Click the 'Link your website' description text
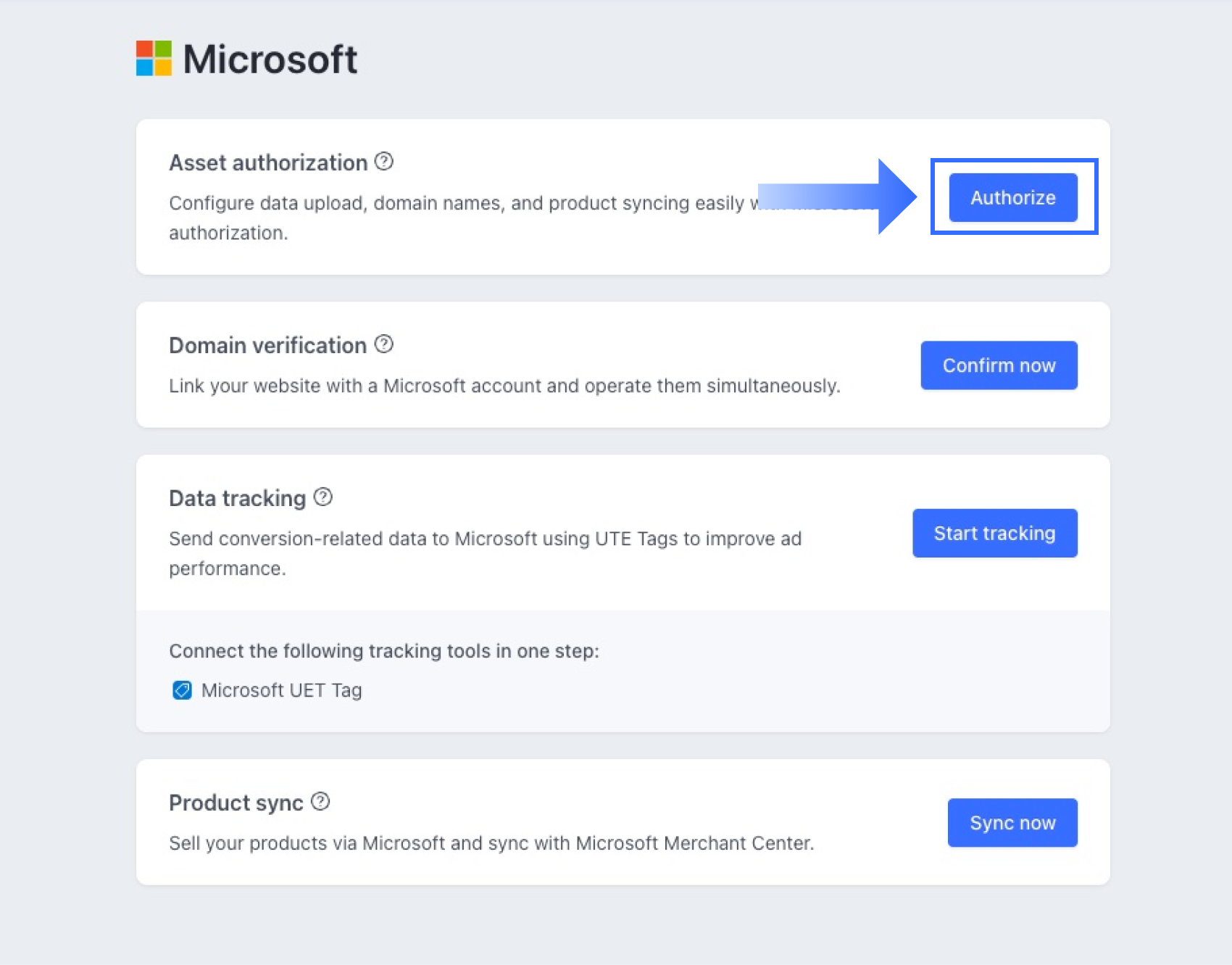 coord(504,386)
